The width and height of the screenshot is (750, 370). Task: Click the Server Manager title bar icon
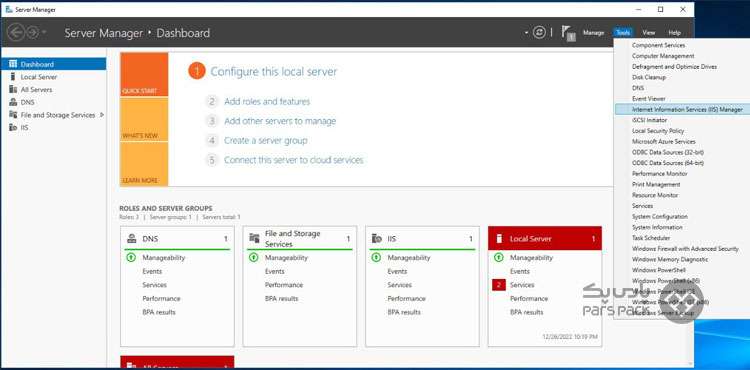click(x=9, y=9)
